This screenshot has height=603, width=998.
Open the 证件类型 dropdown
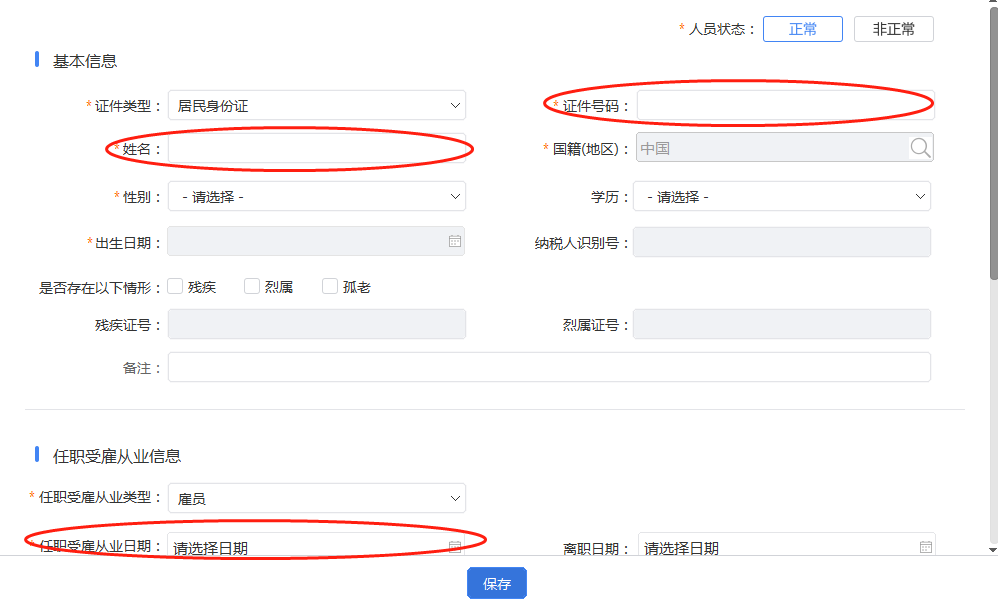(317, 105)
